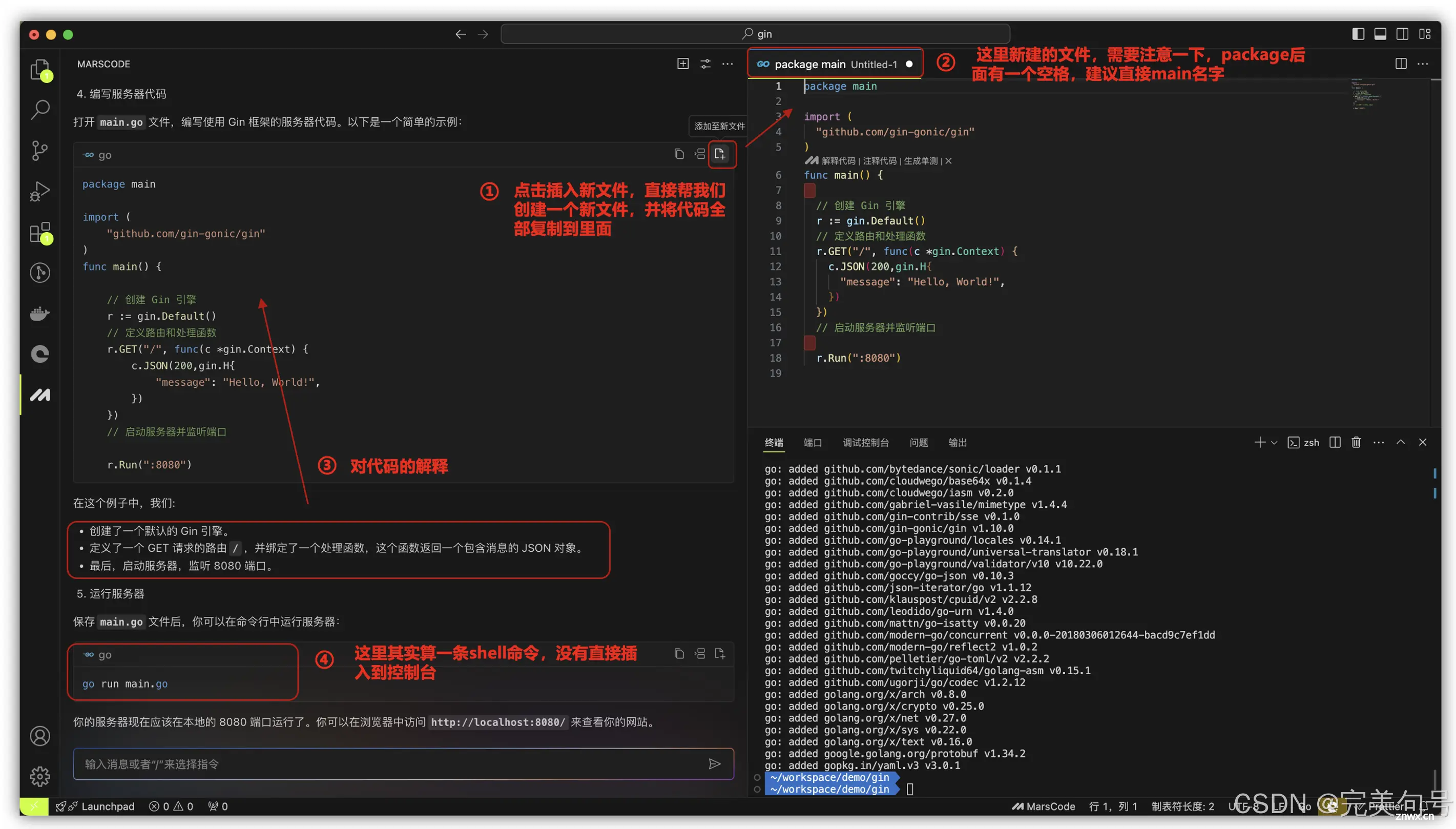Image resolution: width=1456 pixels, height=829 pixels.
Task: Toggle the secondary side bar
Action: pyautogui.click(x=1402, y=34)
